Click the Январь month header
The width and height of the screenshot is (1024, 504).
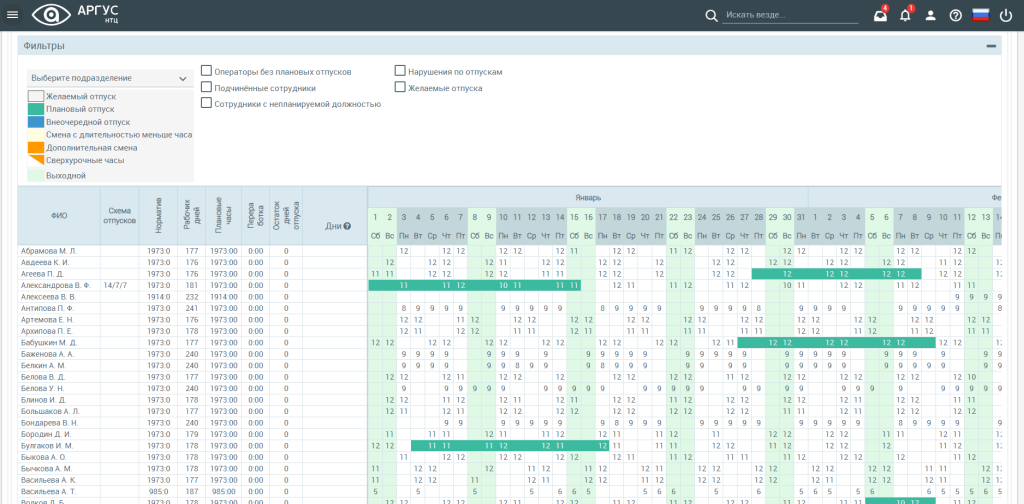coord(588,197)
